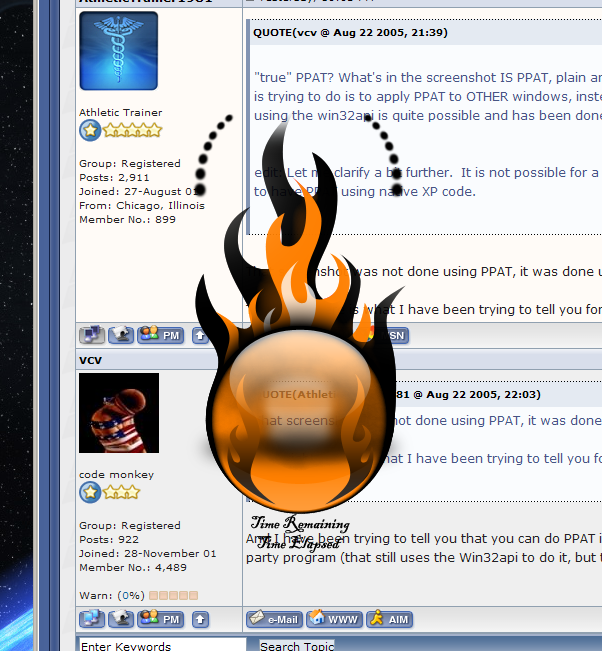The width and height of the screenshot is (602, 651).
Task: Click the Warn (0%) percentage link
Action: click(131, 595)
